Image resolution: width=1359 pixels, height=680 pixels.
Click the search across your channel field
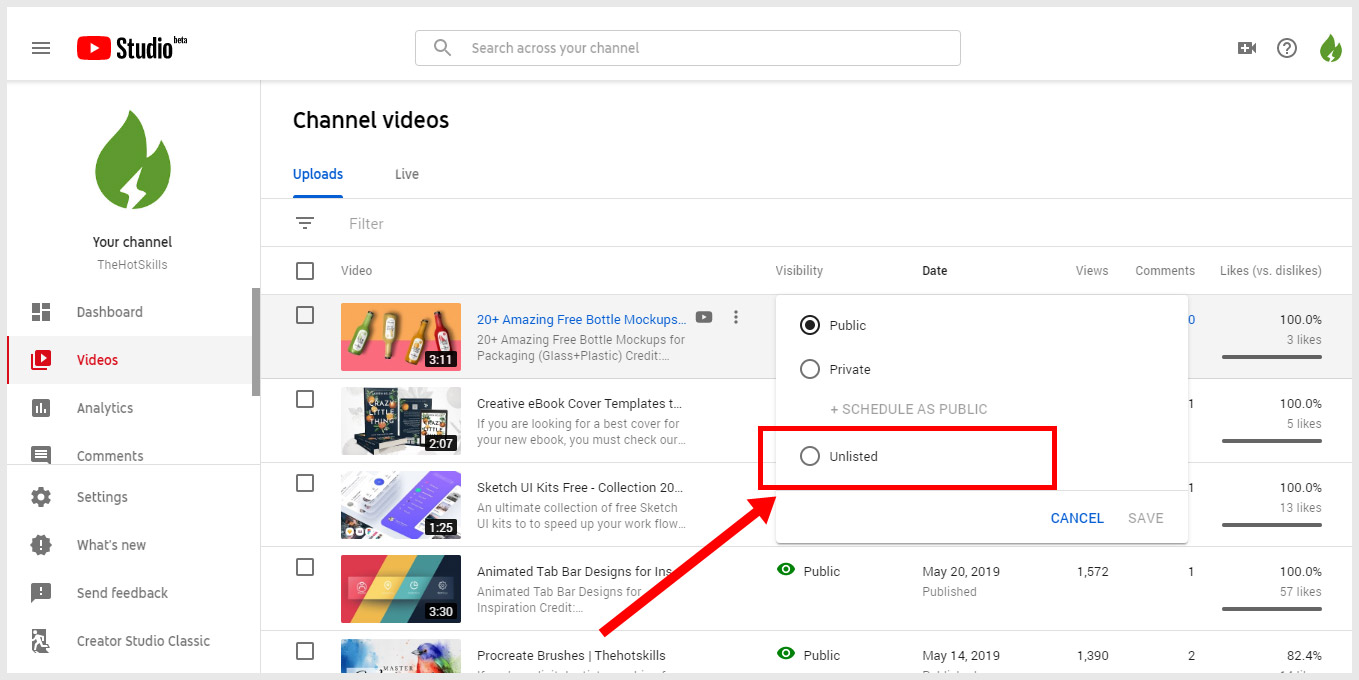point(700,48)
